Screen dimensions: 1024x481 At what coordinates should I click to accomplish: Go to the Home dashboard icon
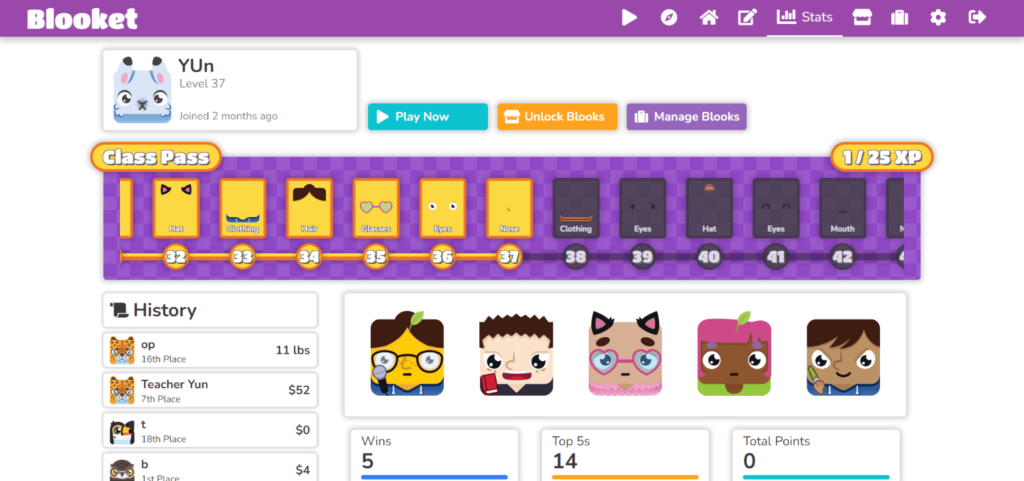[x=709, y=18]
